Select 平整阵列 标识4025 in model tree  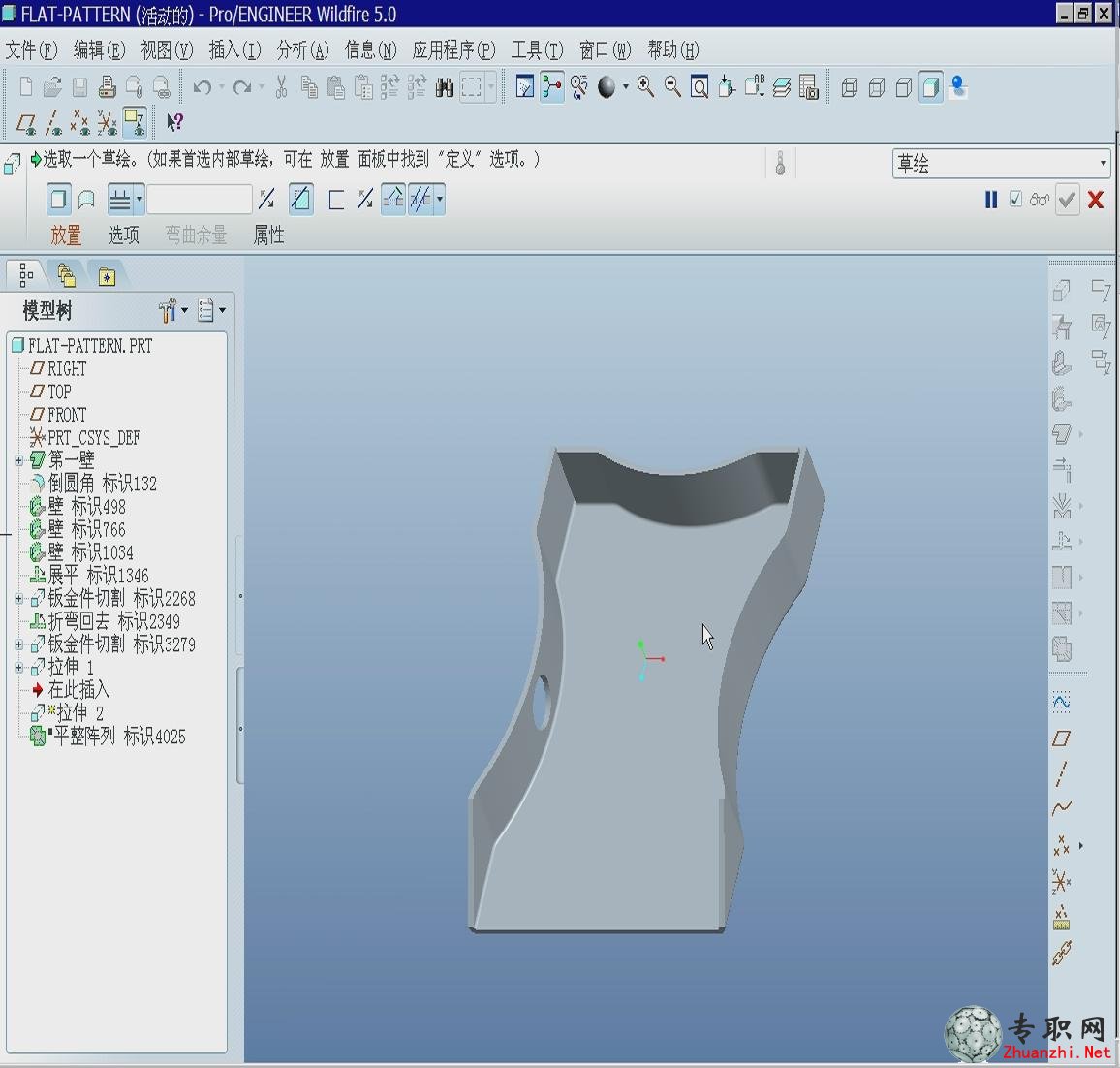[x=108, y=736]
